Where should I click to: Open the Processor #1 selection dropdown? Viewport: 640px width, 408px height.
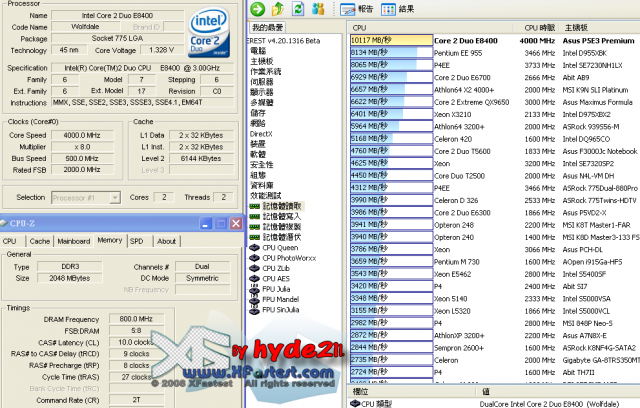[116, 198]
